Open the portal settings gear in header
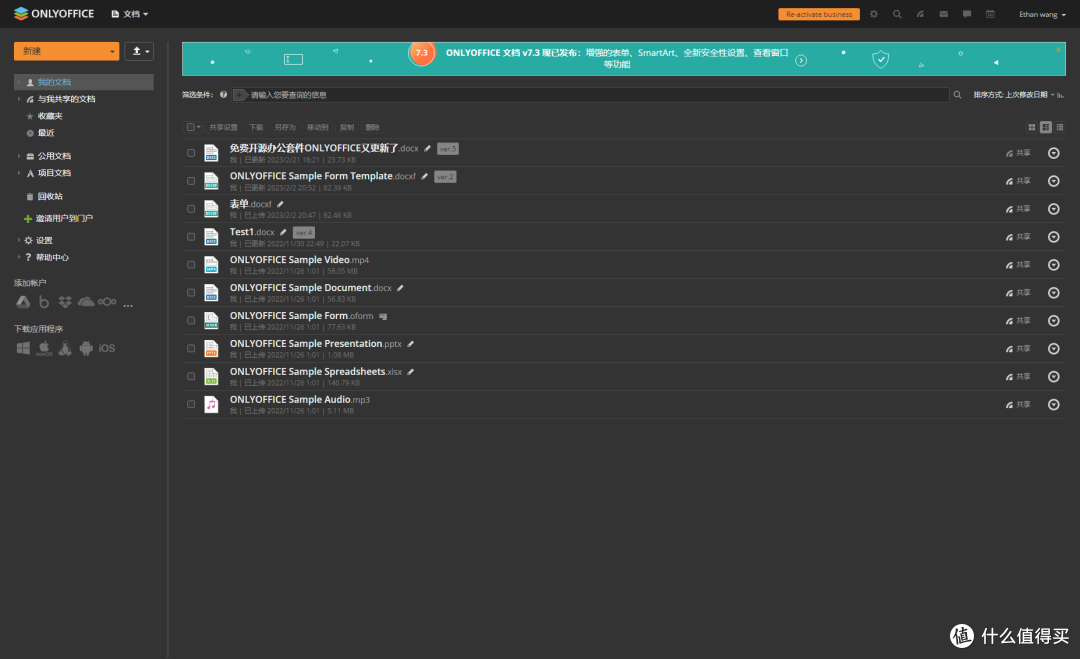This screenshot has width=1080, height=659. 873,14
